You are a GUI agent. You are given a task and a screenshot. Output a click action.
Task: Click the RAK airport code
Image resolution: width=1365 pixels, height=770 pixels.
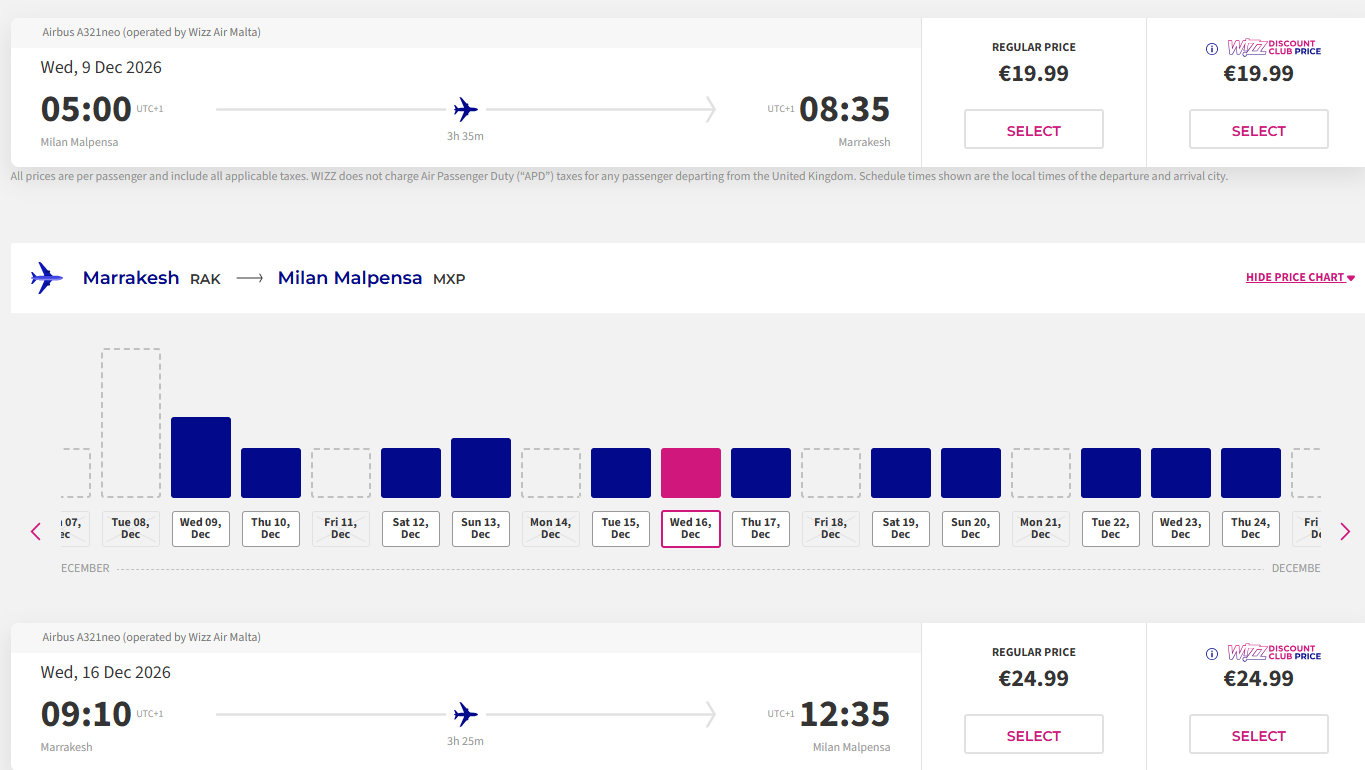pos(205,279)
